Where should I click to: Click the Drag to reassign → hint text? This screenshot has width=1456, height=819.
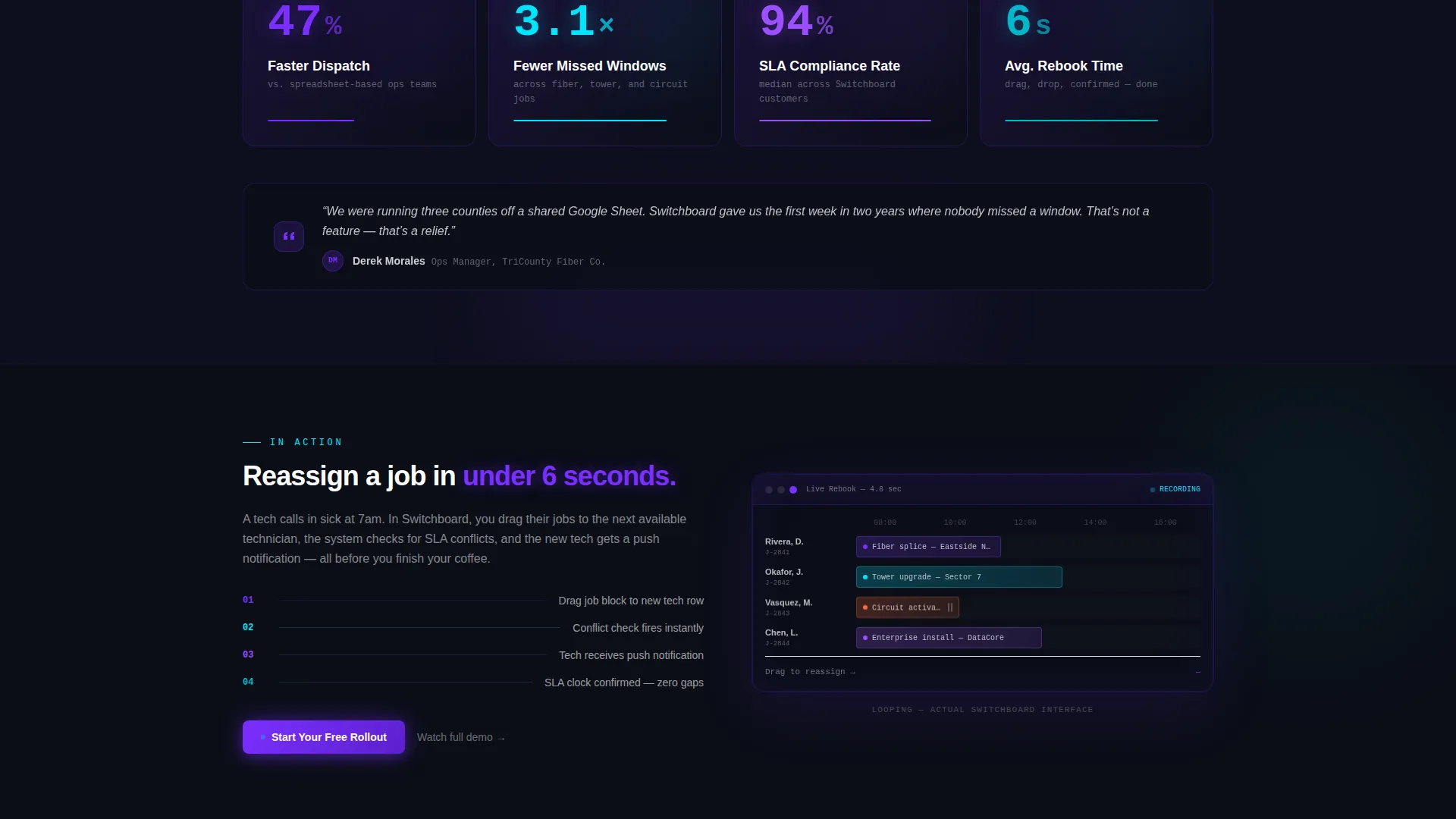[810, 672]
